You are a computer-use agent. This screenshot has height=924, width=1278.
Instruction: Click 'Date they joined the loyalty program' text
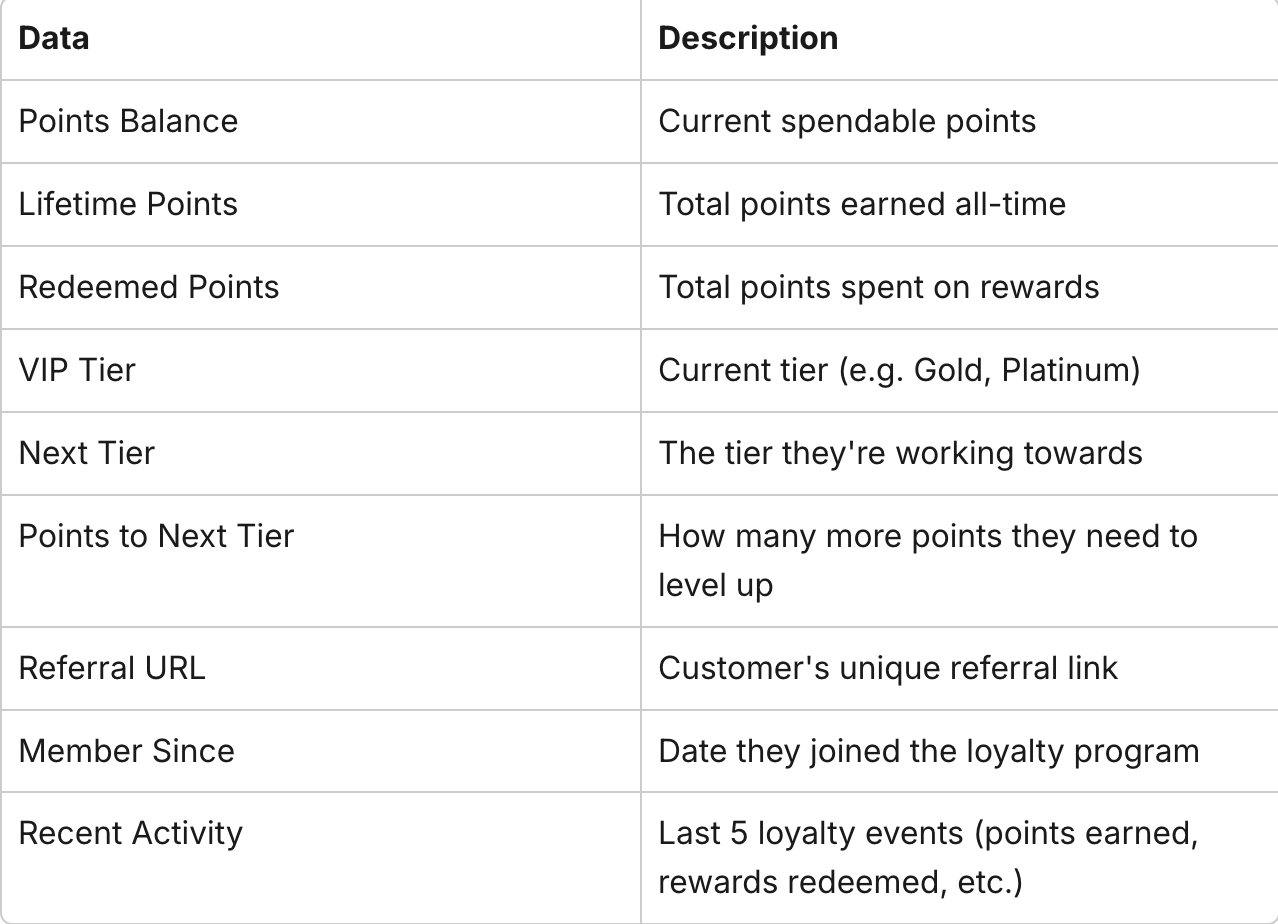click(x=928, y=751)
